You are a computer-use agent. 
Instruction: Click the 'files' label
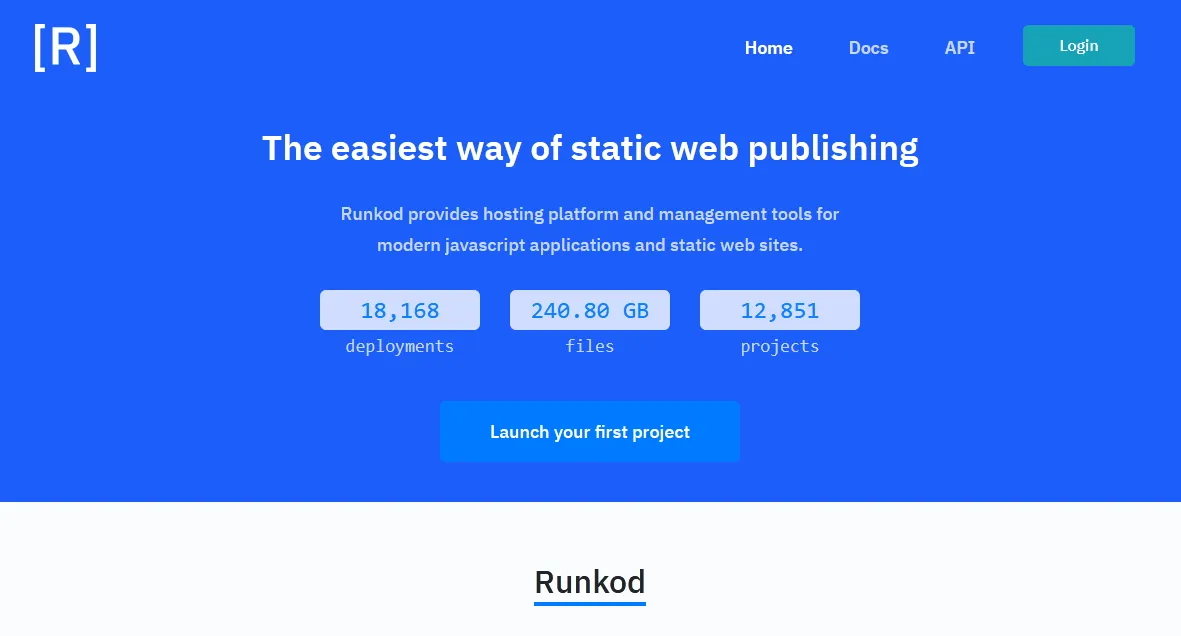(x=590, y=346)
